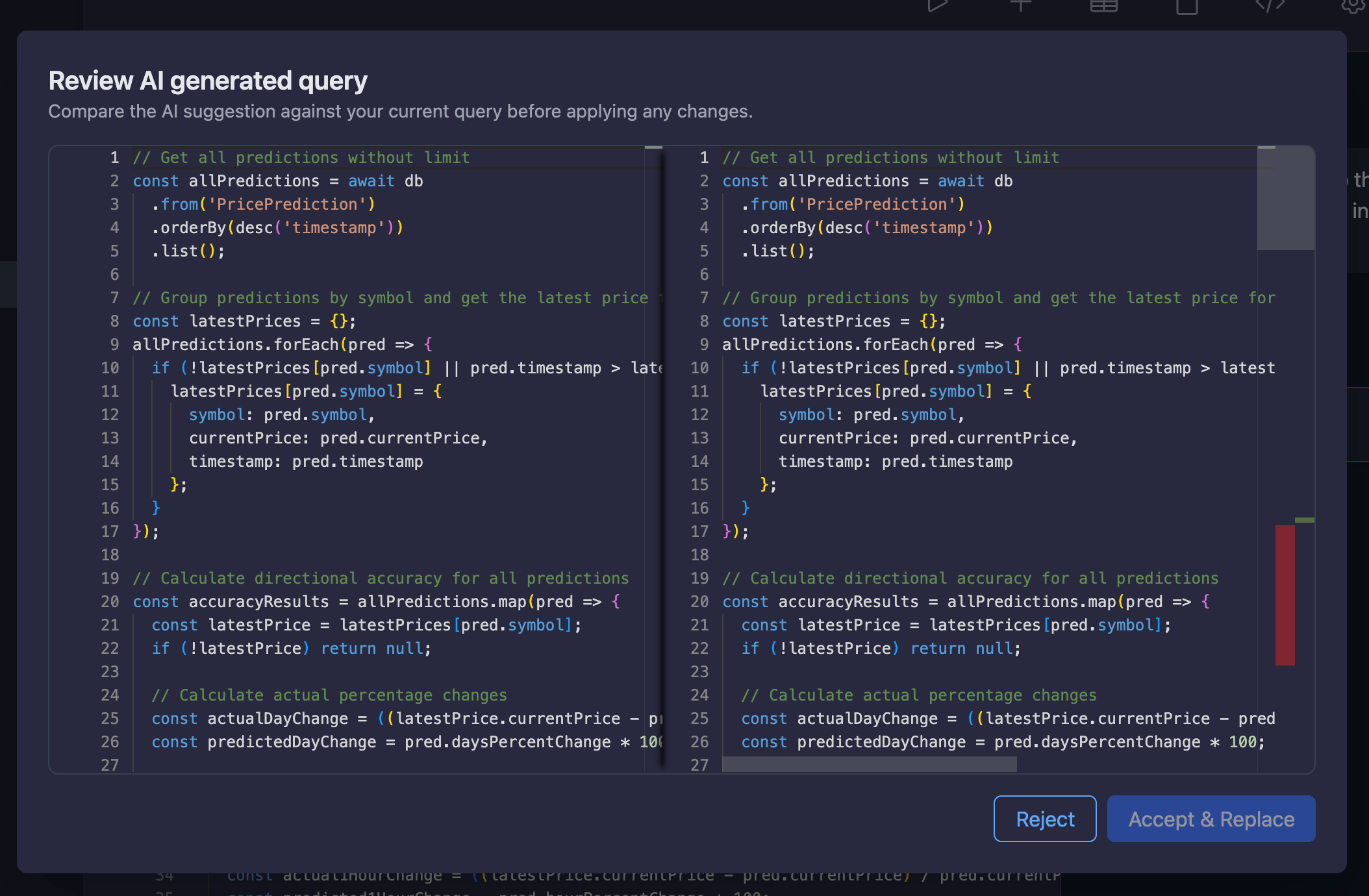Click the 'Review AI generated query' heading
The width and height of the screenshot is (1369, 896).
208,81
